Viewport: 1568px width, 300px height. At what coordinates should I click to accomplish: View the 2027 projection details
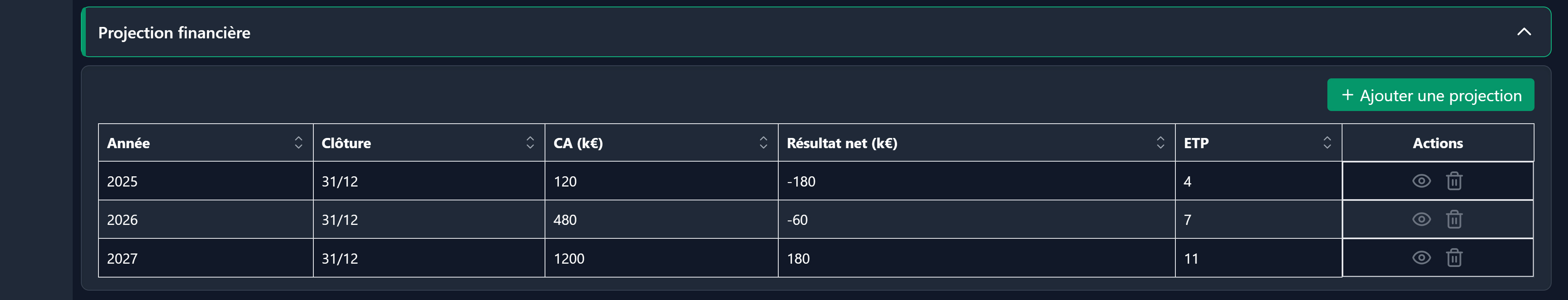click(1421, 258)
